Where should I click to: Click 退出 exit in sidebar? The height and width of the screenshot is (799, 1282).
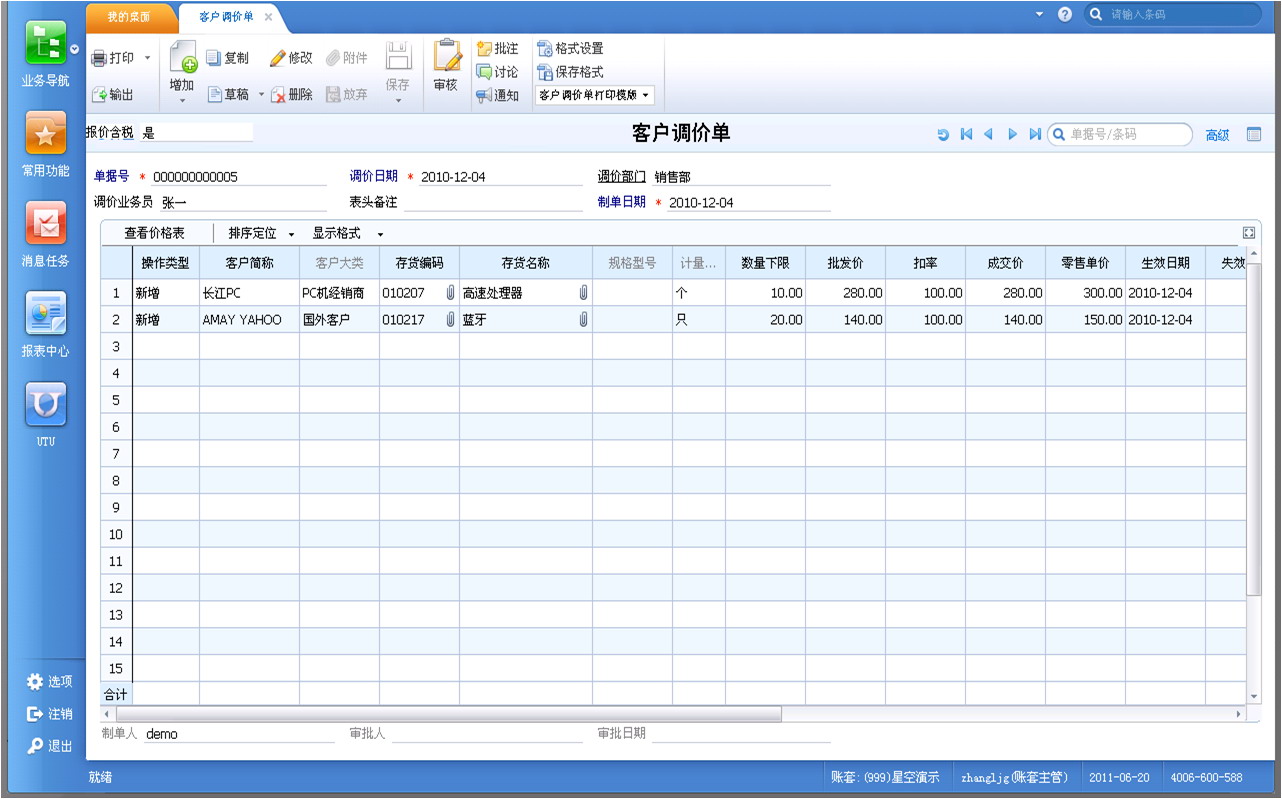click(x=50, y=746)
